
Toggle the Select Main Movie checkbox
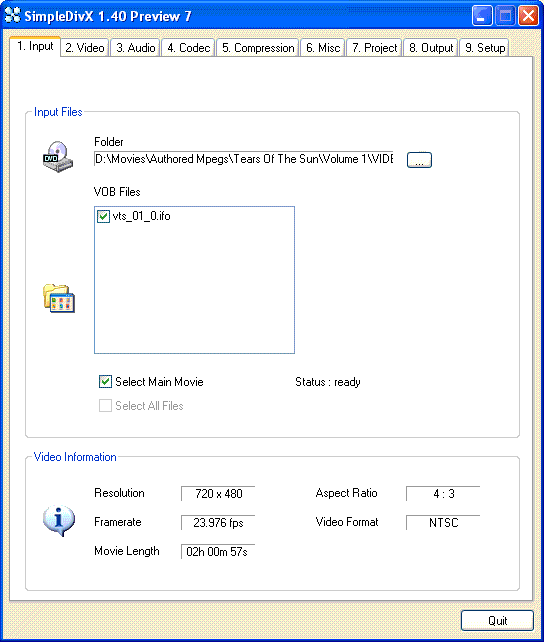(105, 382)
